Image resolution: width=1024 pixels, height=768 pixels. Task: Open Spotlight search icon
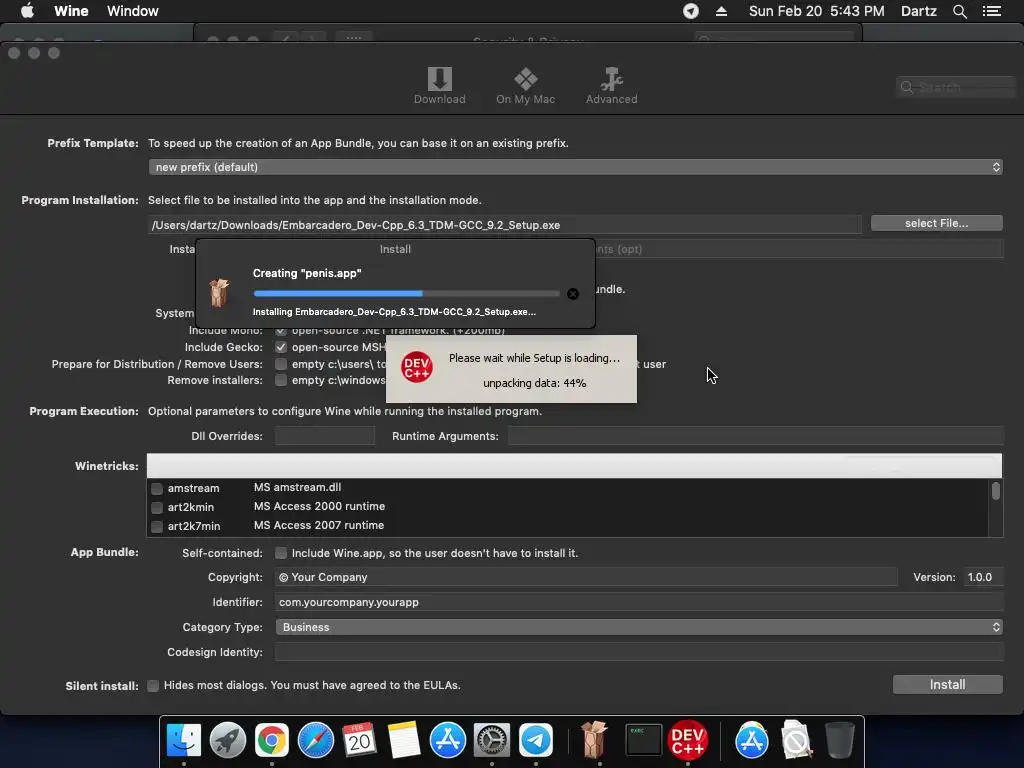click(959, 11)
